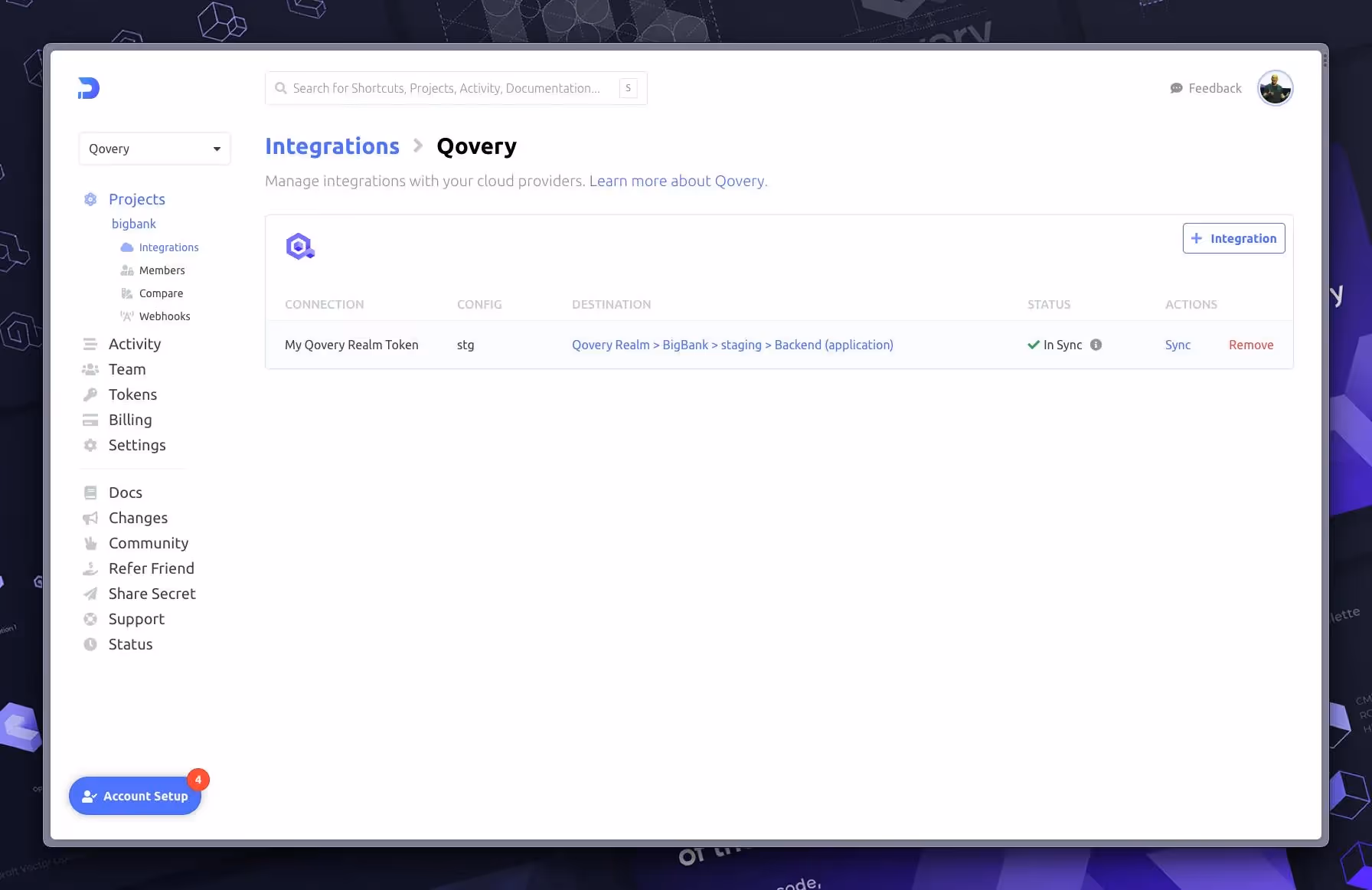This screenshot has height=890, width=1372.
Task: Click the S keyboard shortcut badge
Action: pos(629,88)
